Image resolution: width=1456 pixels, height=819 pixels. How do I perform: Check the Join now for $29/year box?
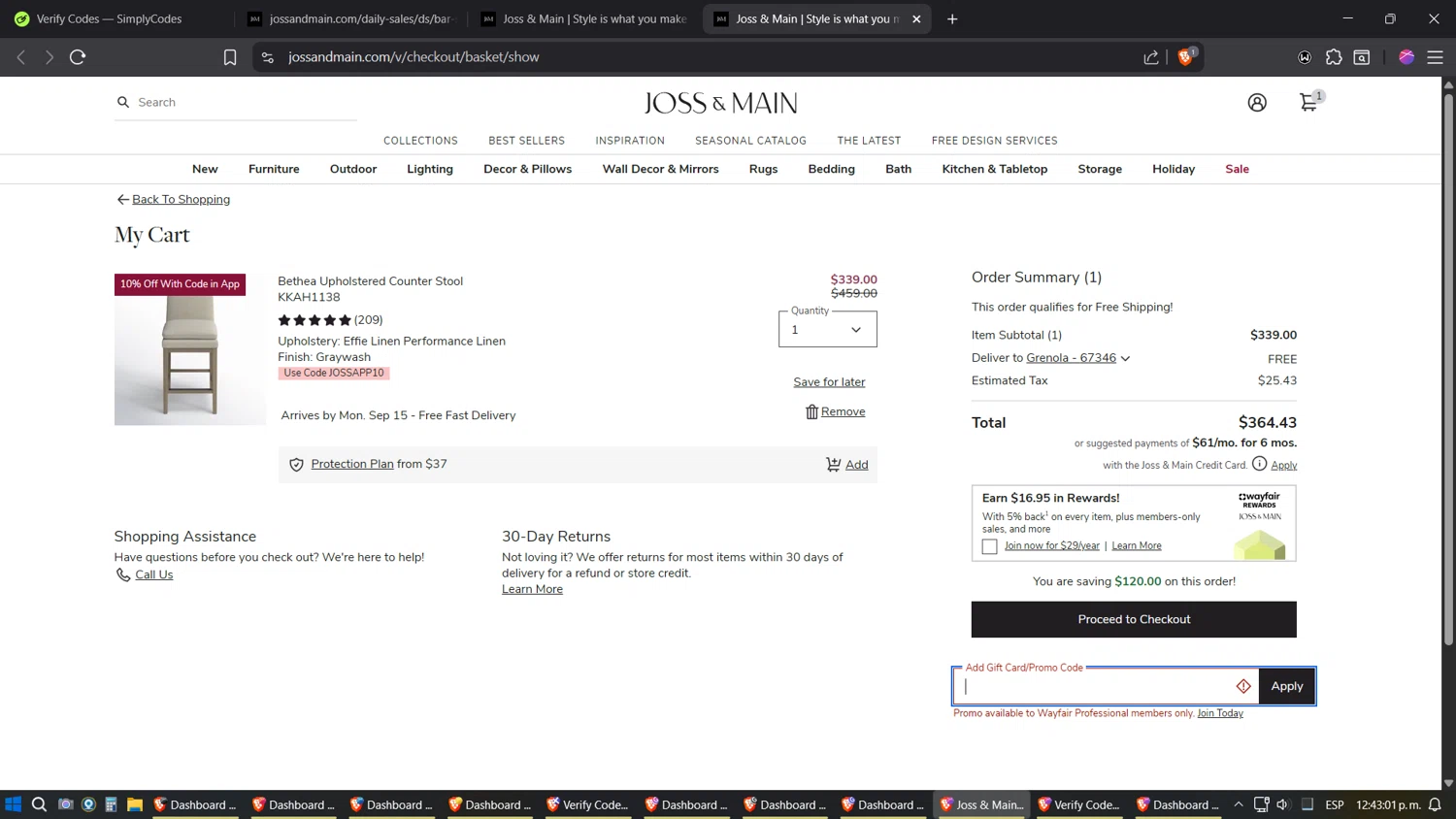pos(989,547)
